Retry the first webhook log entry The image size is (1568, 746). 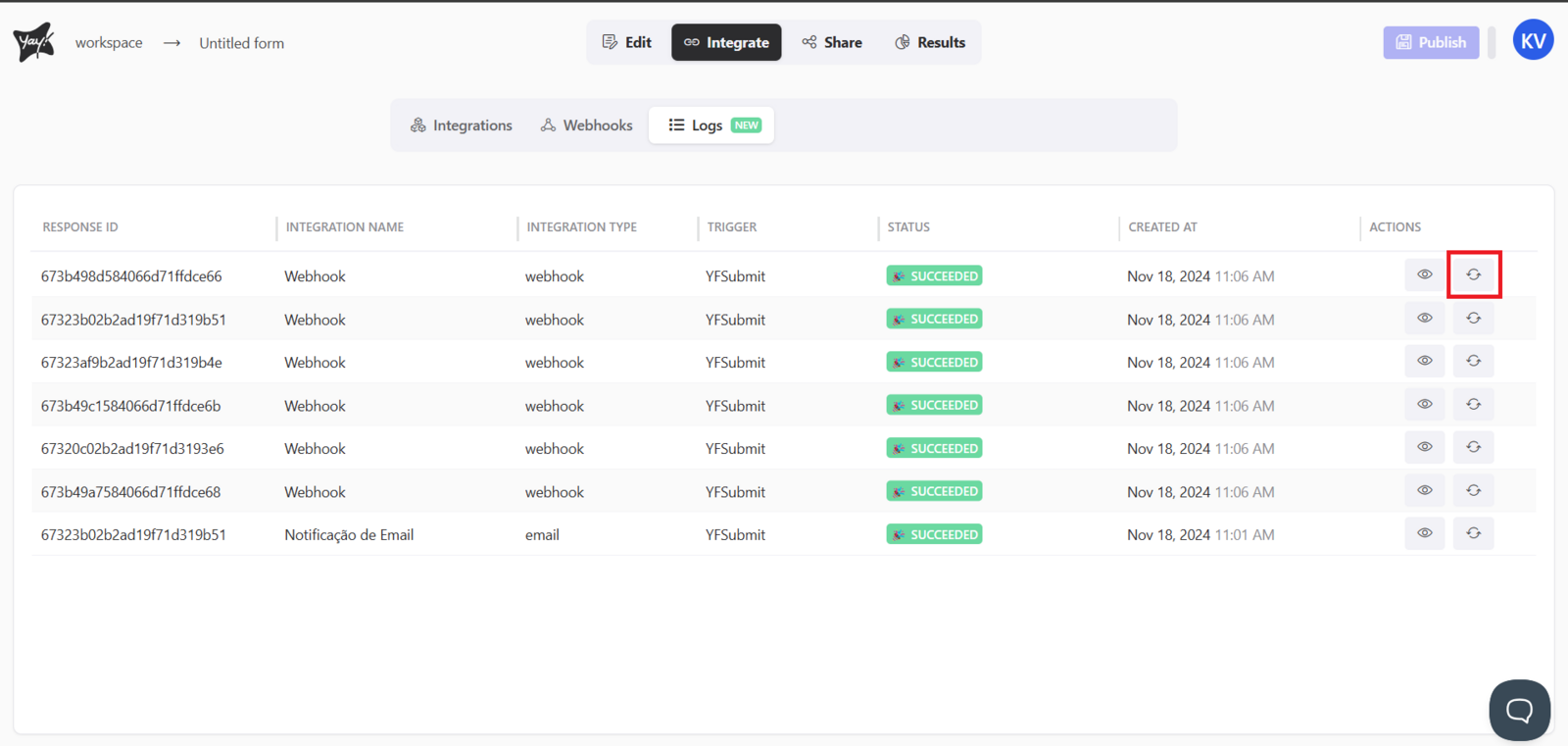coord(1473,275)
